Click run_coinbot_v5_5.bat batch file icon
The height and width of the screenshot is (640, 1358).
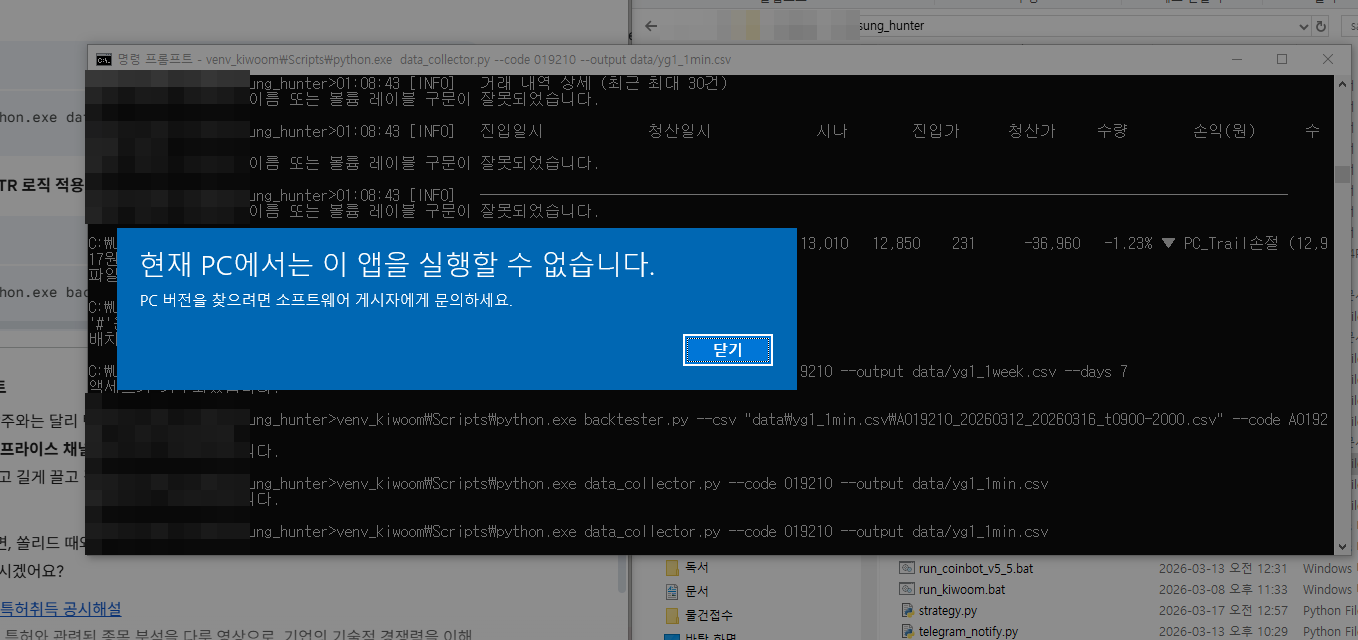(x=907, y=568)
